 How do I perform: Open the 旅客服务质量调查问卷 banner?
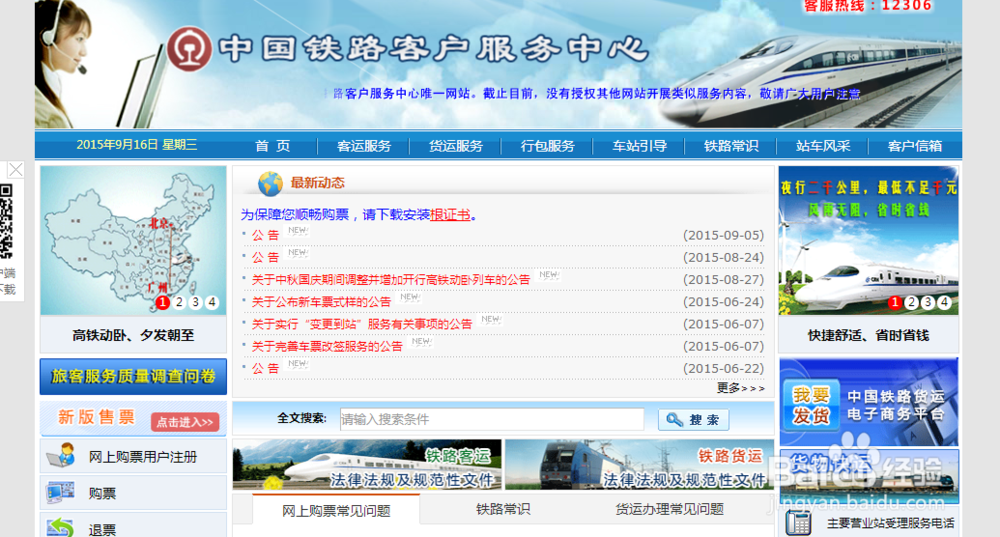(x=133, y=376)
